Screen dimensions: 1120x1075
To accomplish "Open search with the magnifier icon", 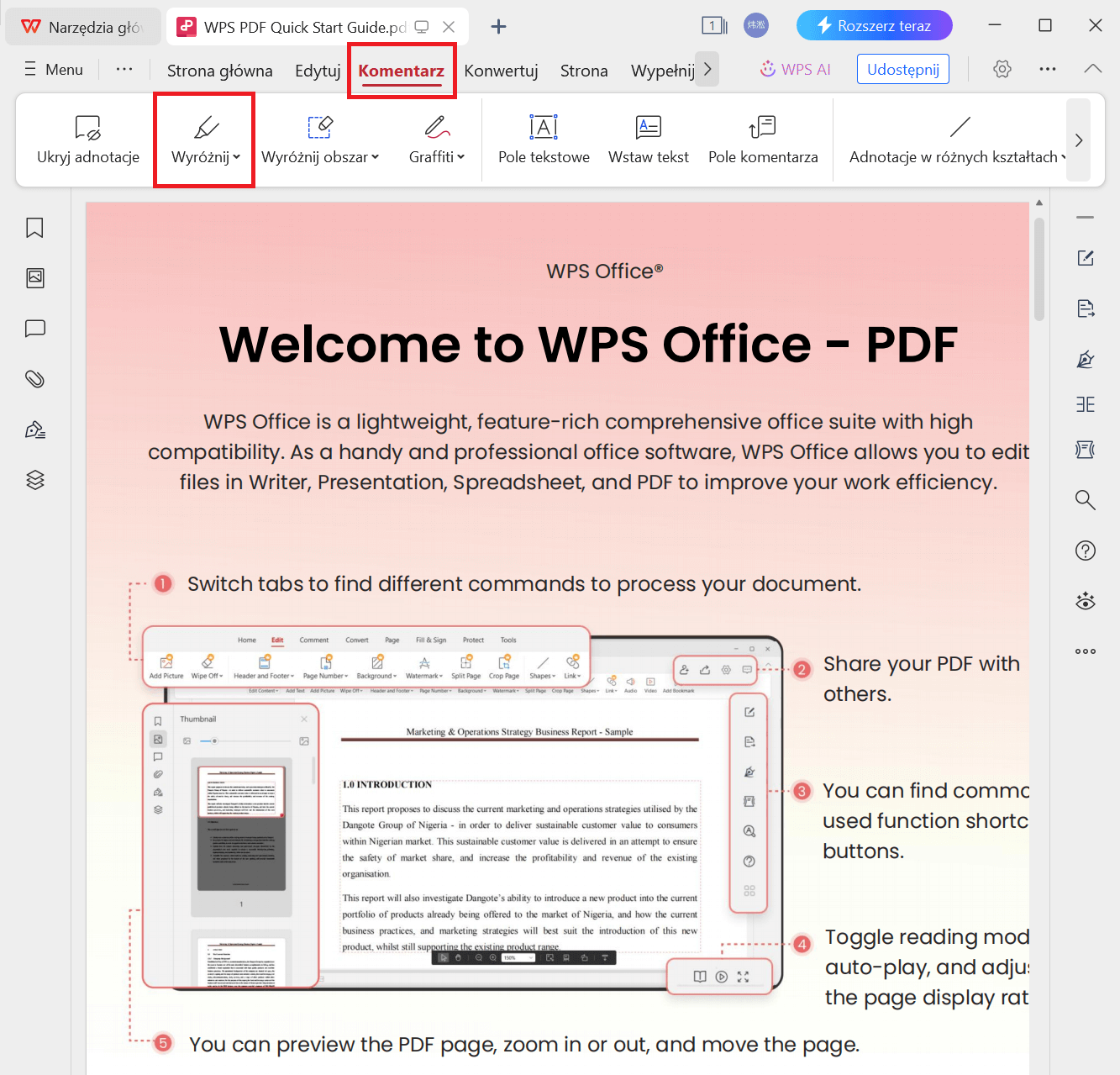I will coord(1086,500).
